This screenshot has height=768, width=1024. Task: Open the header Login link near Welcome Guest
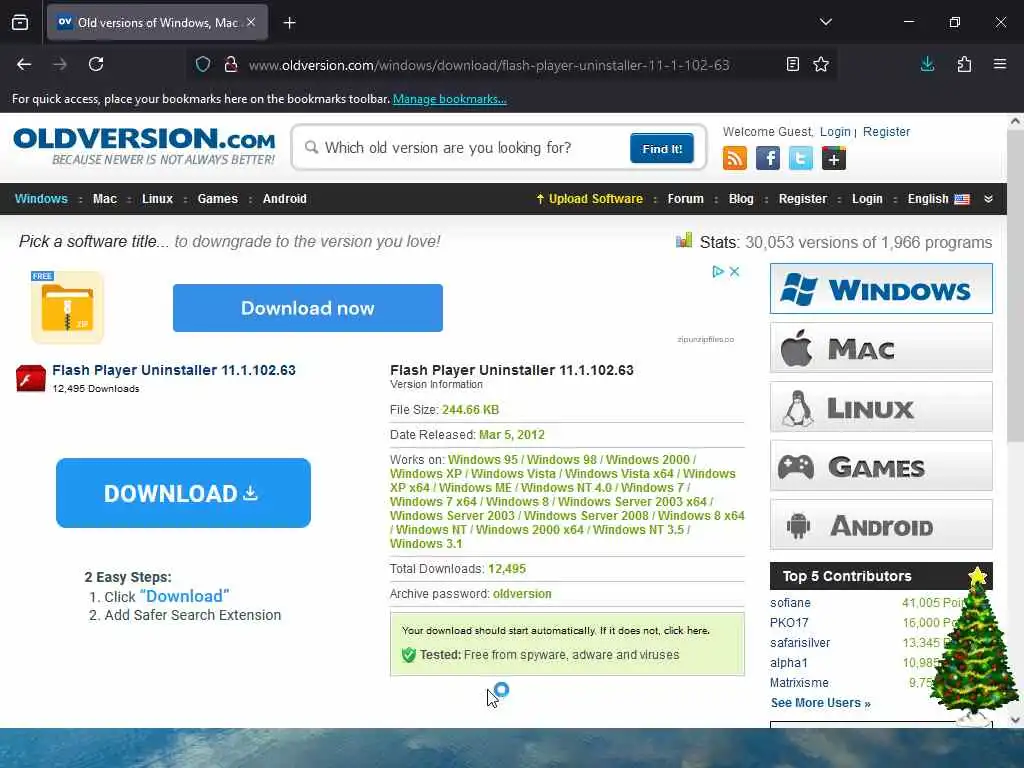coord(835,132)
